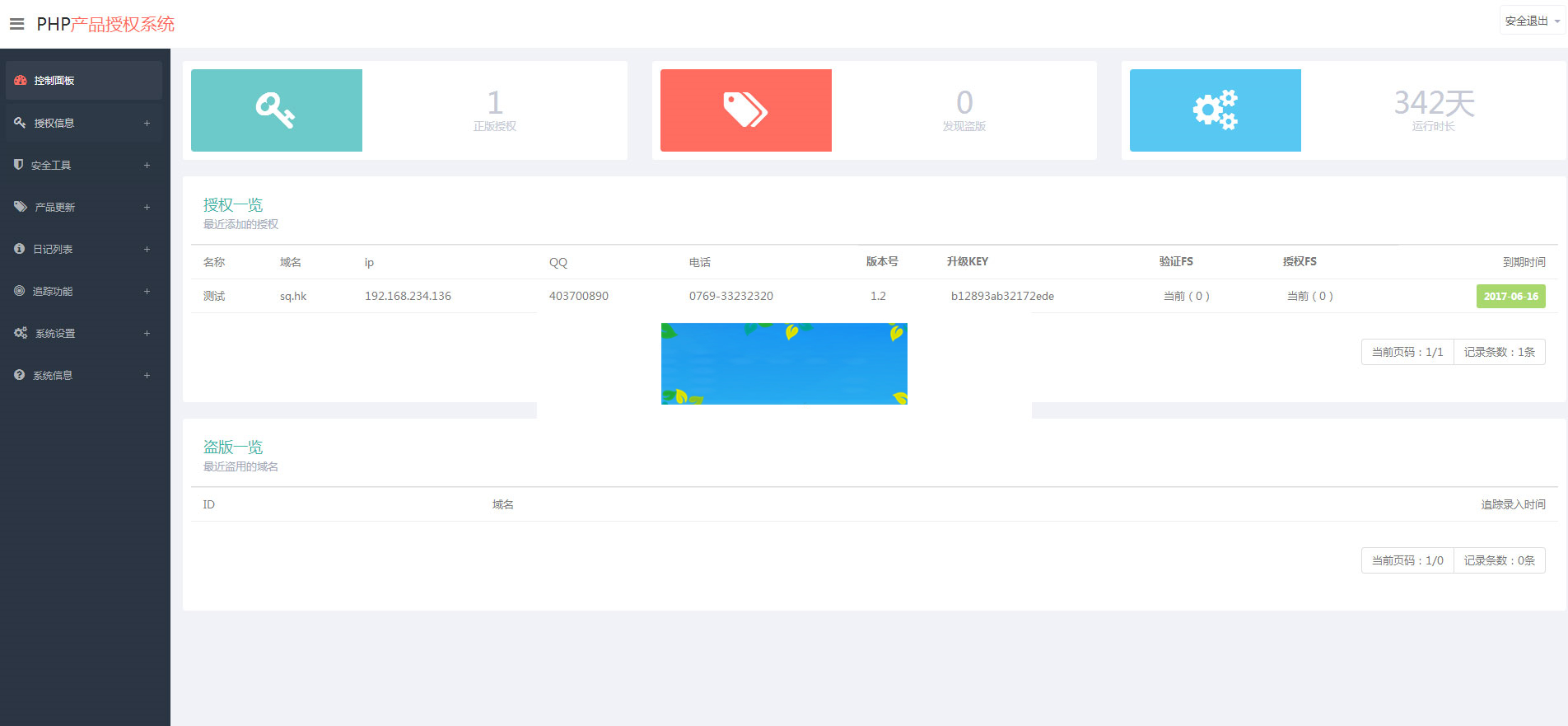Select 控制面板 in the sidebar
The height and width of the screenshot is (726, 1568).
tap(54, 80)
